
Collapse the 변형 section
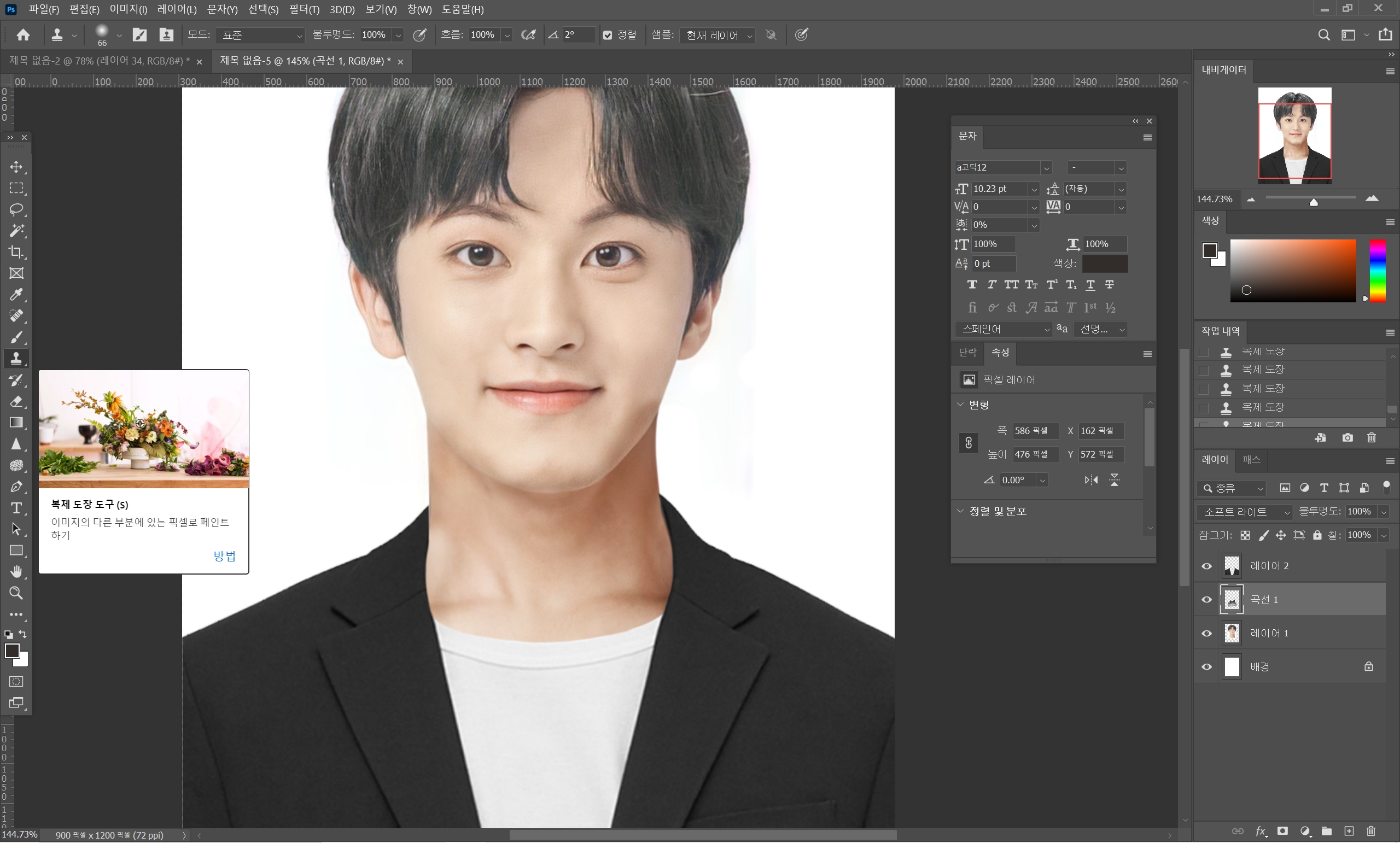[x=960, y=405]
